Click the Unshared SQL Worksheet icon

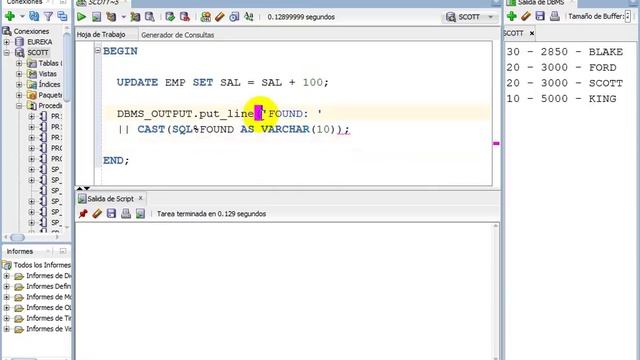click(205, 17)
